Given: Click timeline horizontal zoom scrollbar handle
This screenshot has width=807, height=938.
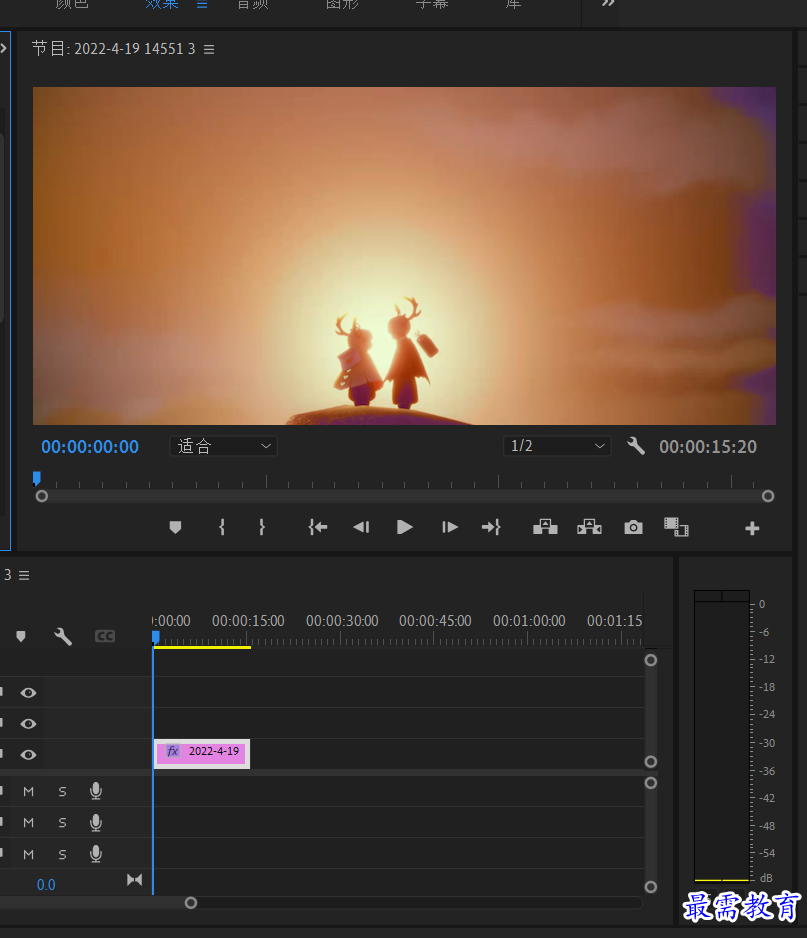Looking at the screenshot, I should (191, 903).
